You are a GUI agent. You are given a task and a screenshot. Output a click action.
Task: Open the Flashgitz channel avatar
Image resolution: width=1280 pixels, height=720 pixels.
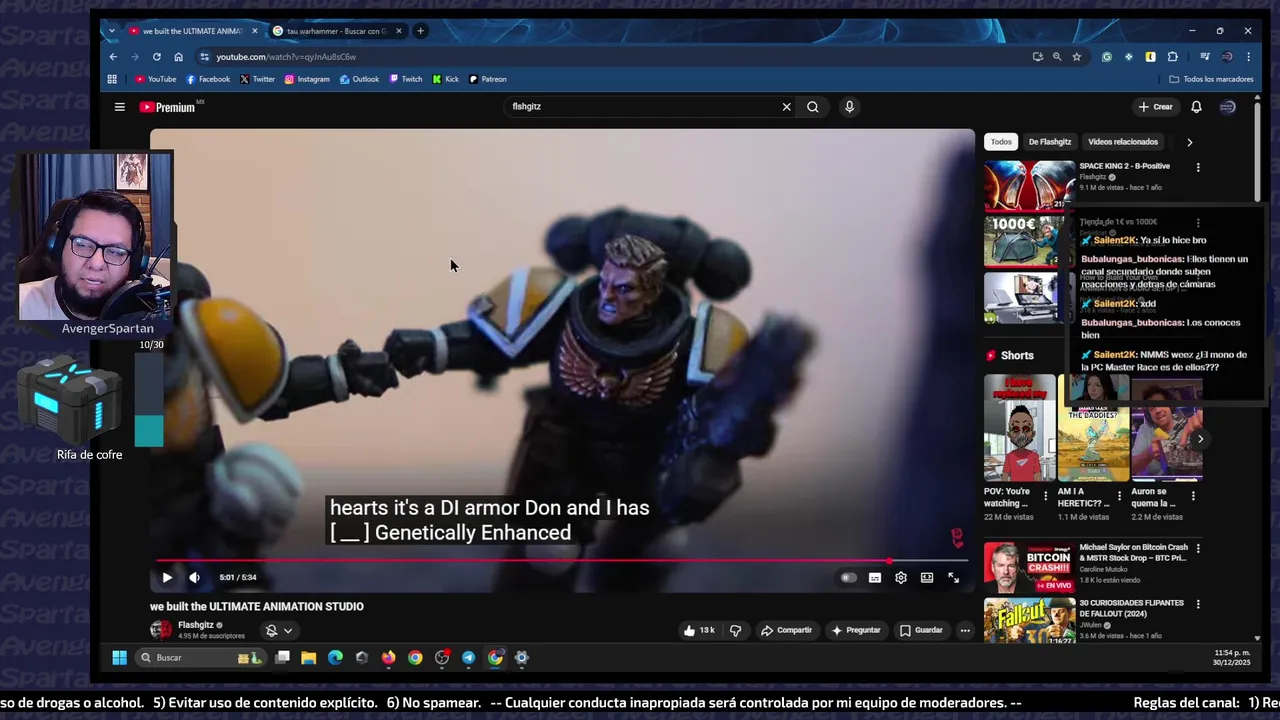pyautogui.click(x=160, y=630)
